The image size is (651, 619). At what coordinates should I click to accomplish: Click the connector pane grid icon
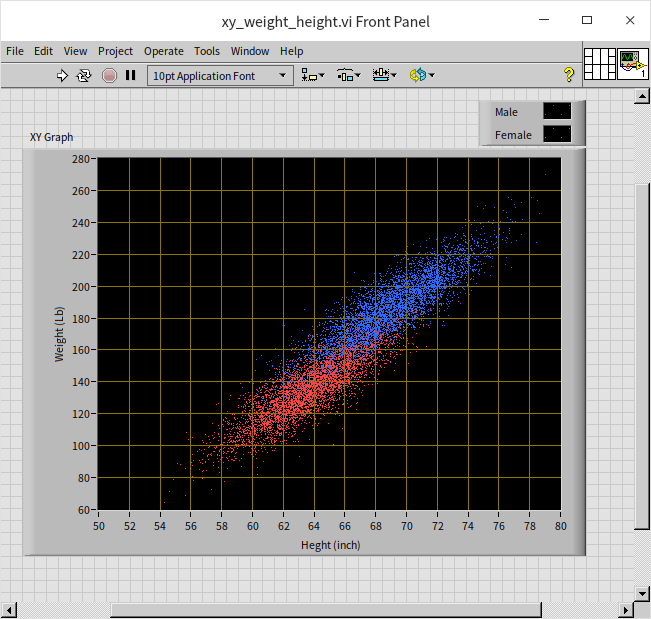[600, 64]
